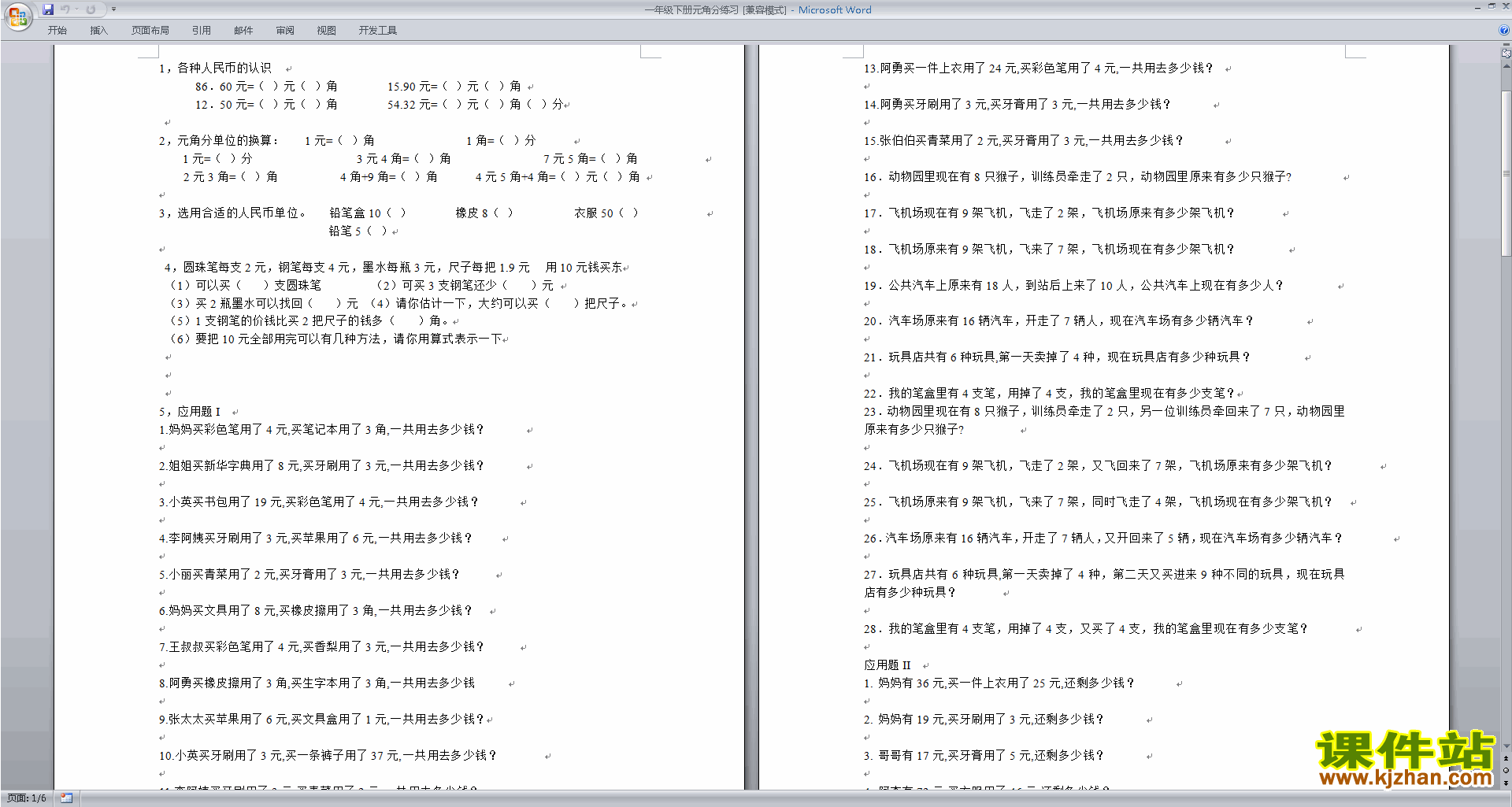Viewport: 1512px width, 807px height.
Task: Click question 19．公共汽车上原来有 18 人
Action: (1073, 286)
